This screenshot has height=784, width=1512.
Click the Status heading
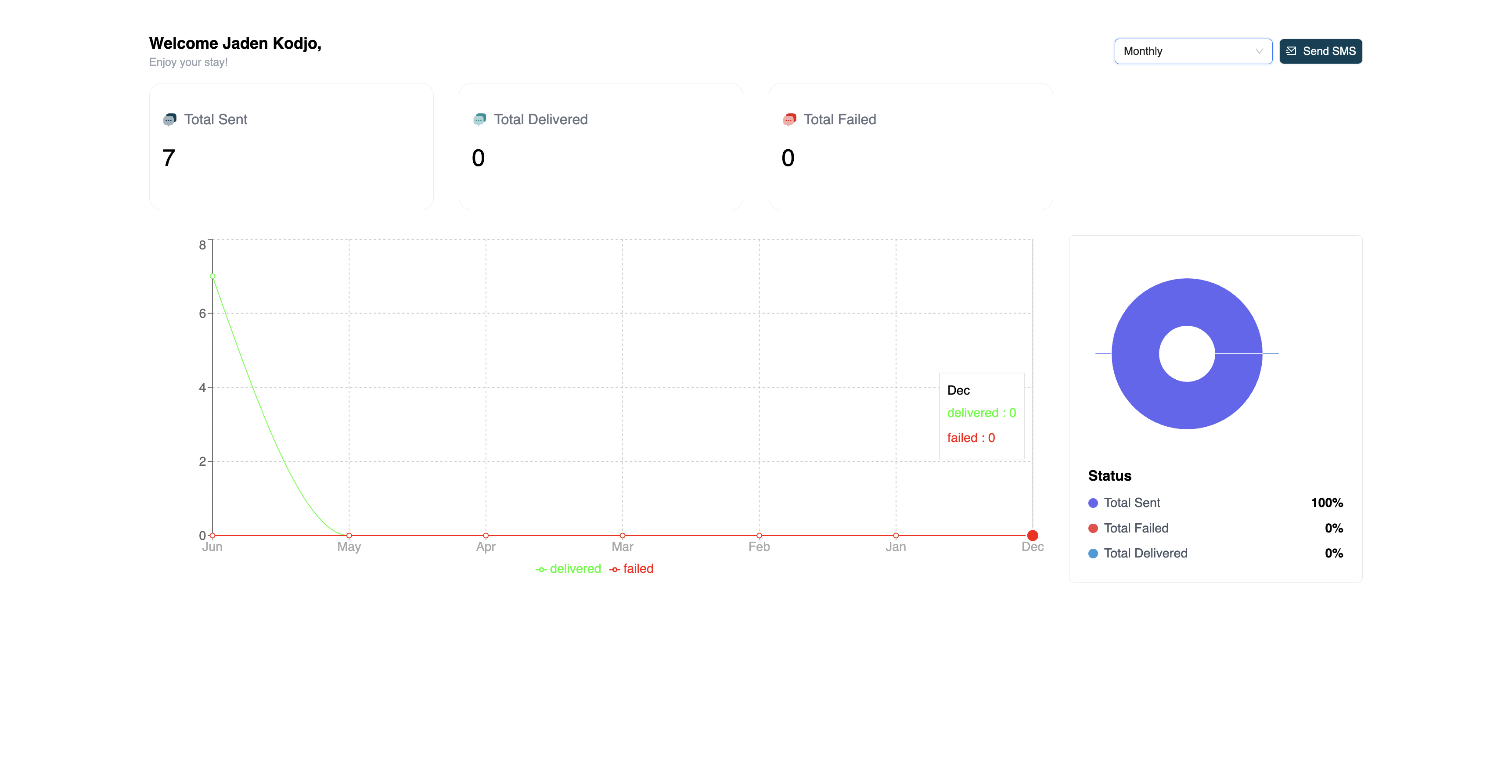(x=1109, y=476)
